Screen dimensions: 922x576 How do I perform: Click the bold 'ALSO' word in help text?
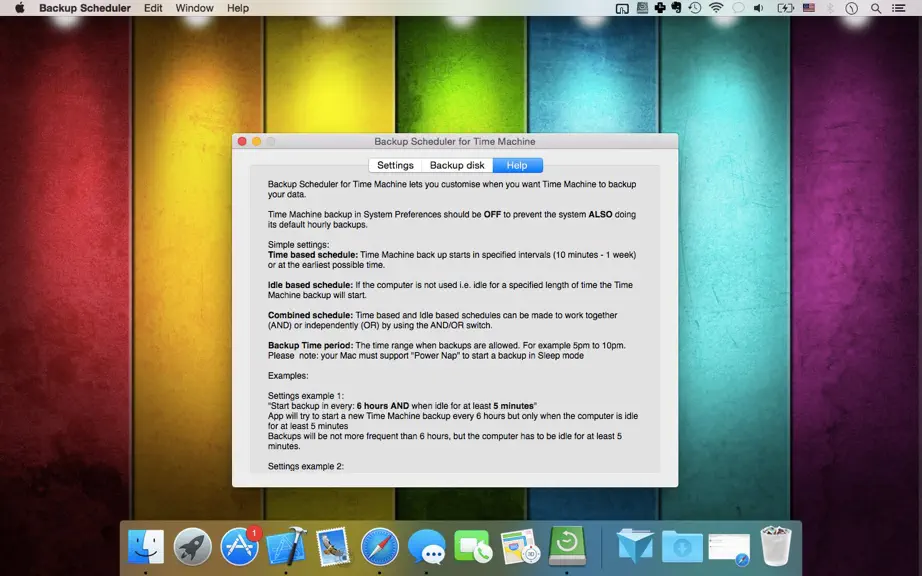[x=600, y=215]
